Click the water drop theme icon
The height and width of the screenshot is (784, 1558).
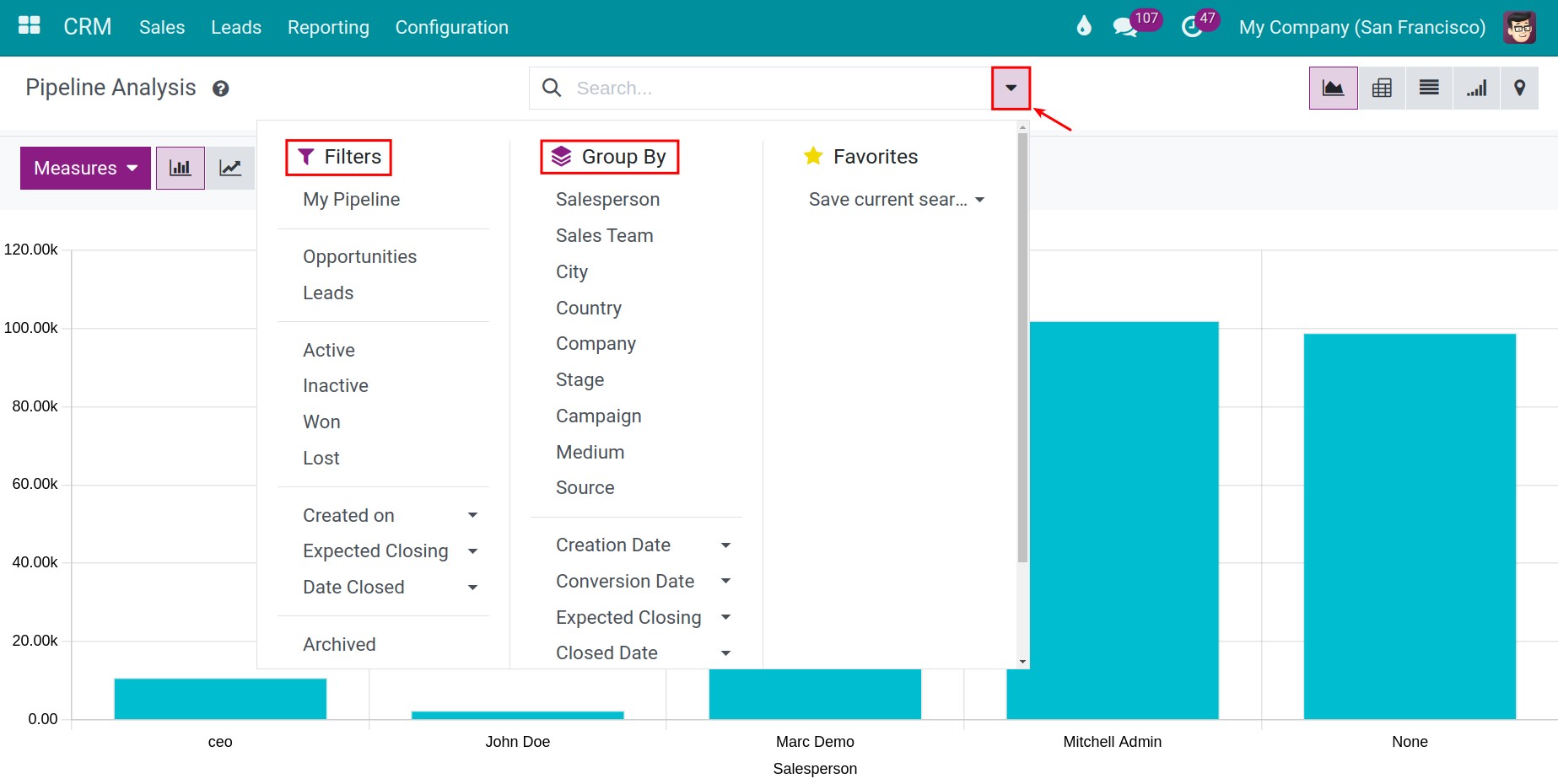coord(1084,26)
